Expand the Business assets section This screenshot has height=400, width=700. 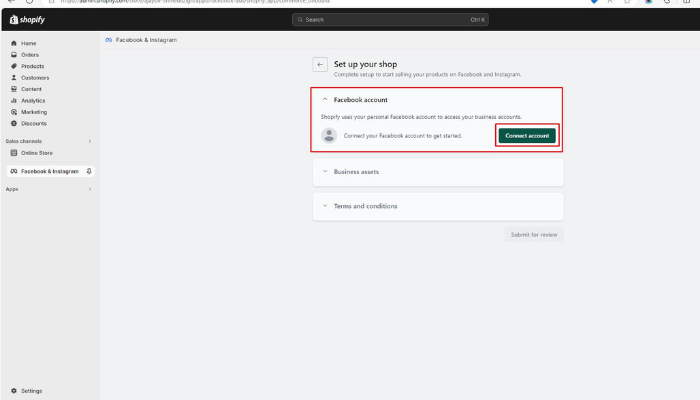pos(438,172)
